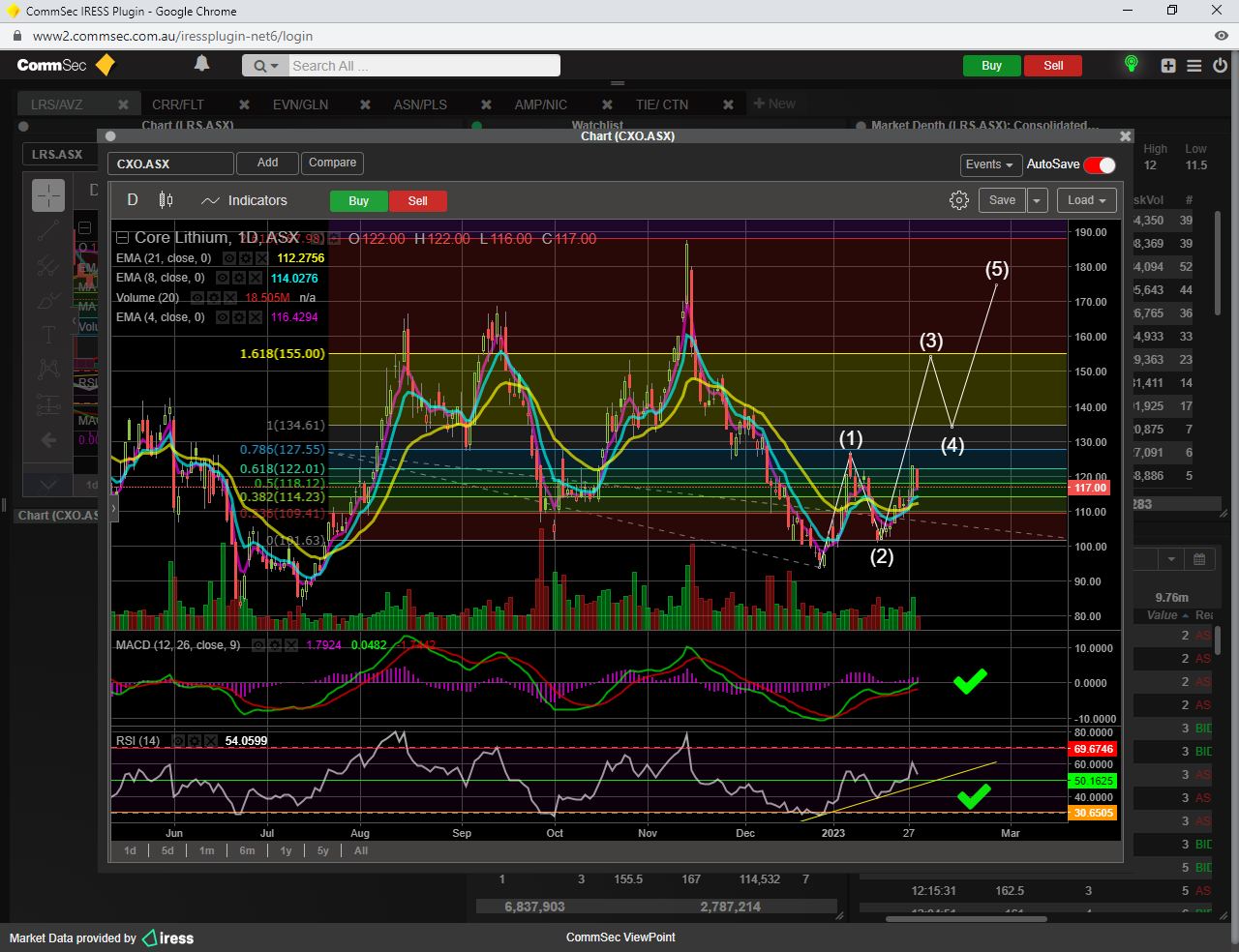Screen dimensions: 1239x952
Task: Open settings for EMA 21 indicator
Action: point(245,258)
